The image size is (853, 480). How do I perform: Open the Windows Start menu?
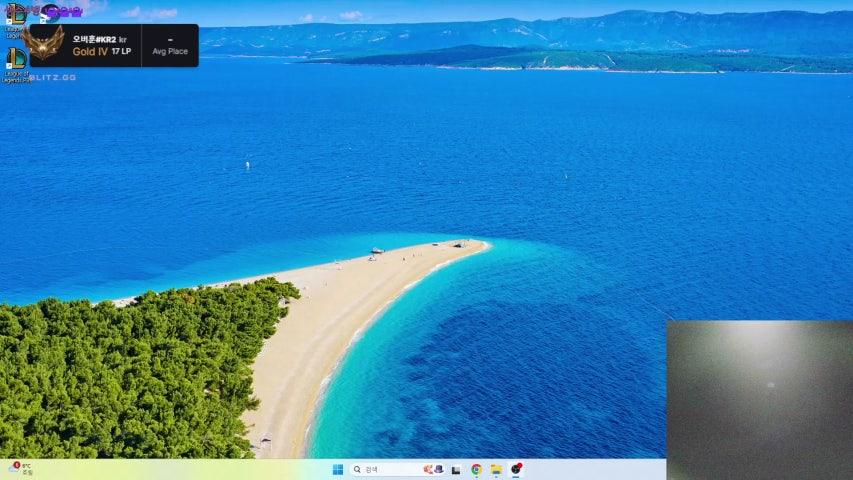point(338,469)
